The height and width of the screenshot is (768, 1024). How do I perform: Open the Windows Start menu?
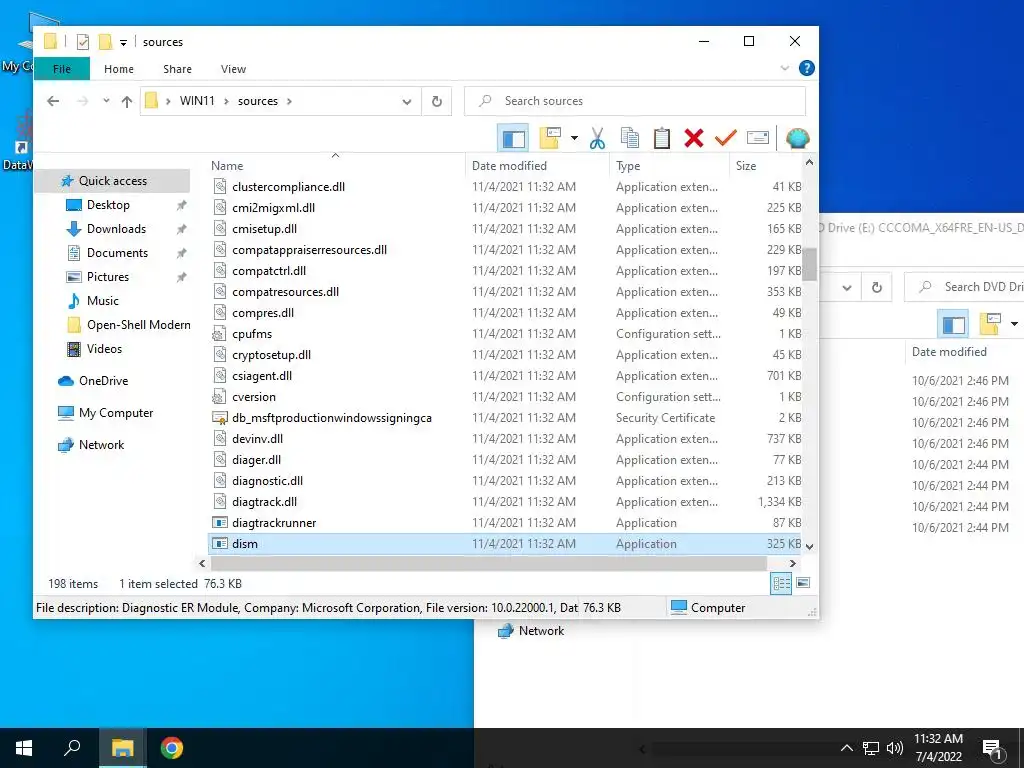[x=24, y=748]
